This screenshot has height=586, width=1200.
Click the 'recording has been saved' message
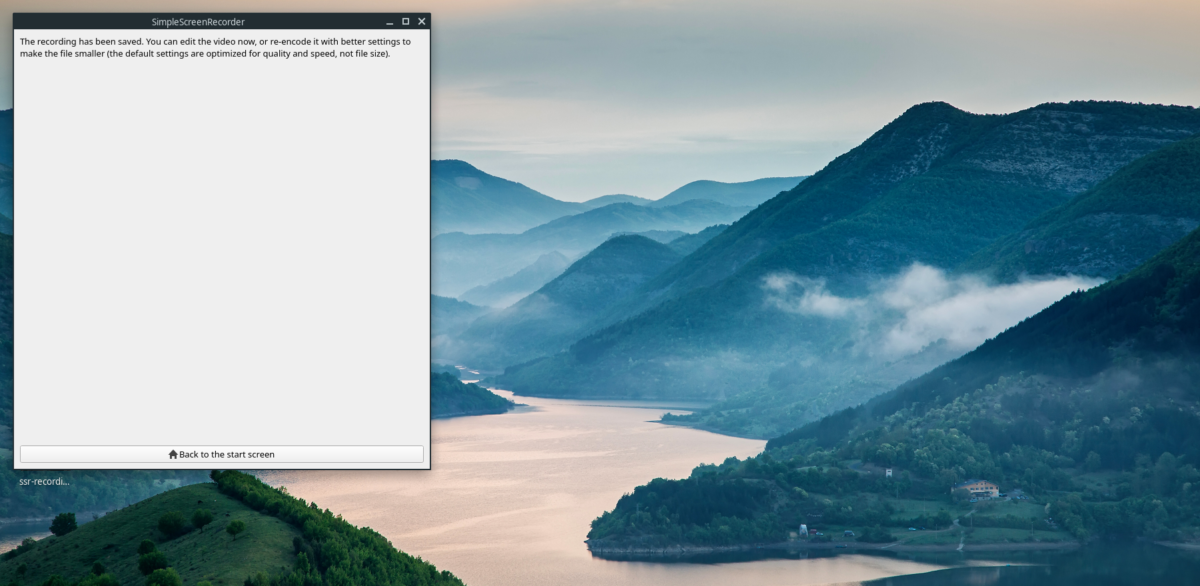215,47
